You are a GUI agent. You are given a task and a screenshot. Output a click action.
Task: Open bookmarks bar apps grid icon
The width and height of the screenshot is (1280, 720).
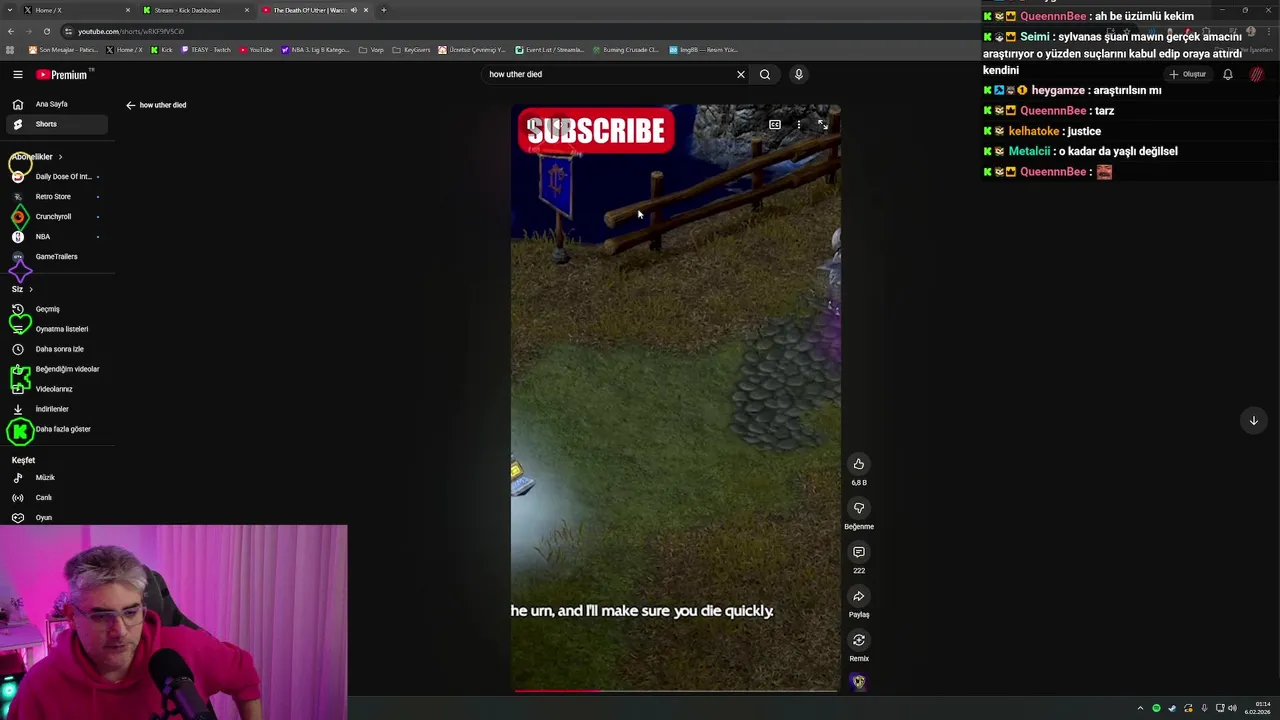pos(10,49)
